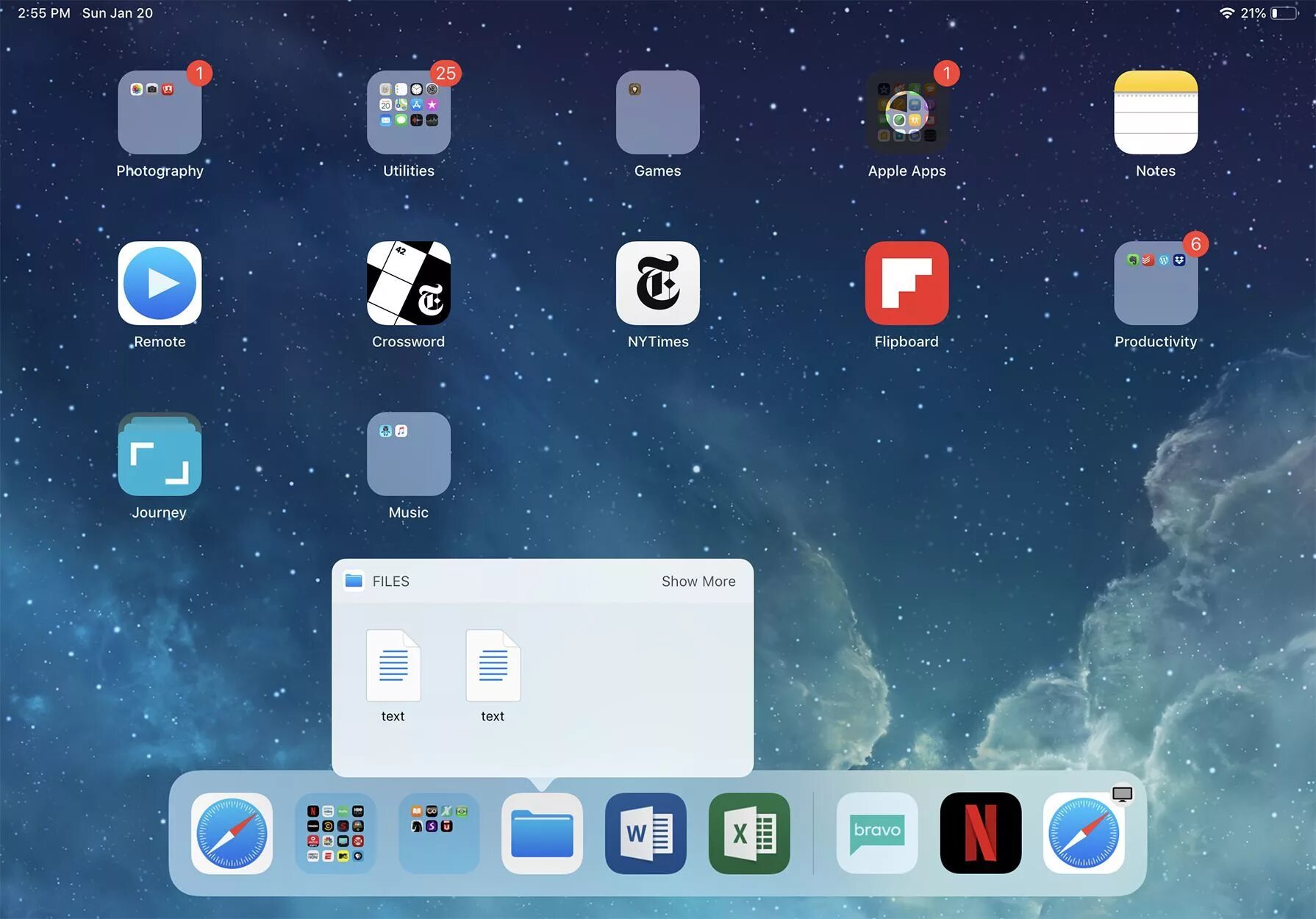The image size is (1316, 919).
Task: Launch the Journey app
Action: coord(160,454)
